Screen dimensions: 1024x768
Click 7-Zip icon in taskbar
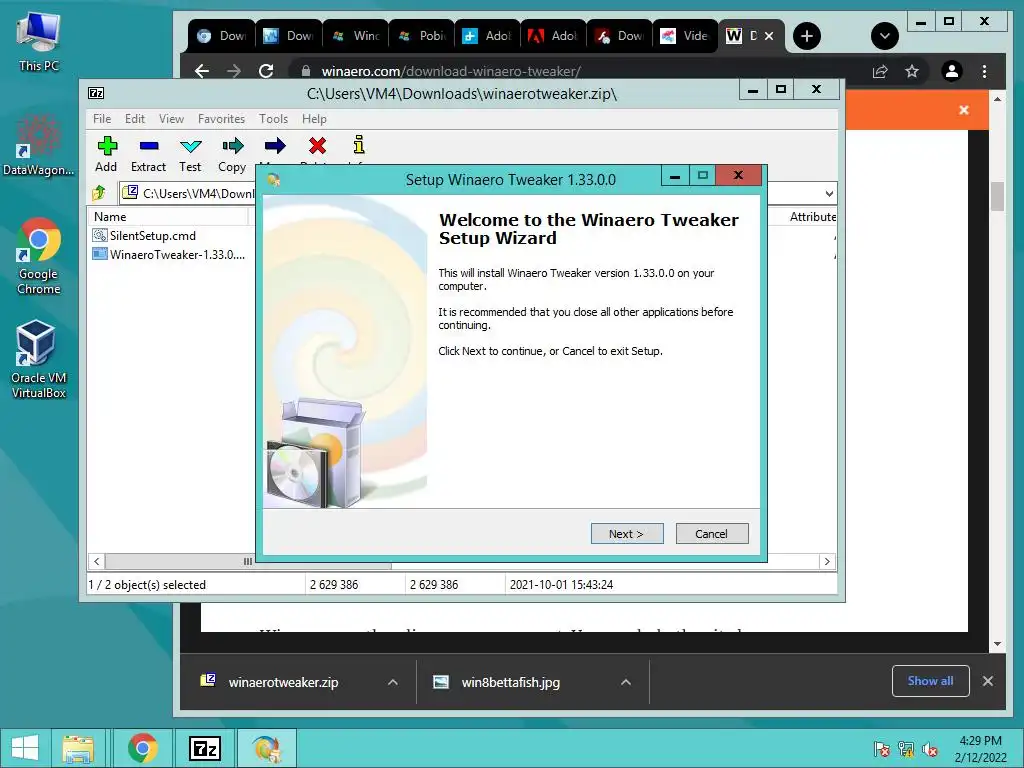204,748
